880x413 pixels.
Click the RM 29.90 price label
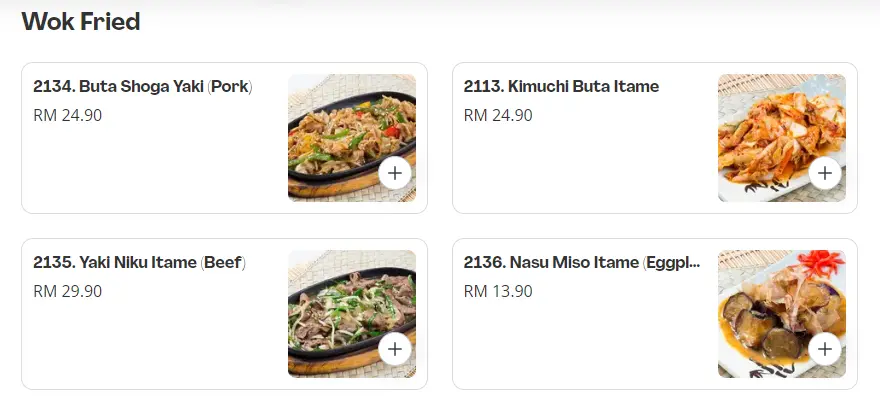pos(67,291)
